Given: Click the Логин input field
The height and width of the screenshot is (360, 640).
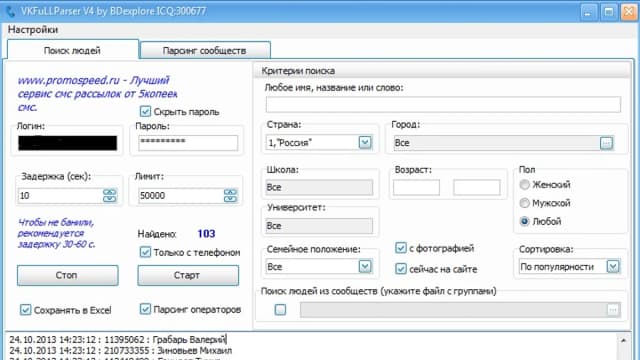Looking at the screenshot, I should [68, 143].
